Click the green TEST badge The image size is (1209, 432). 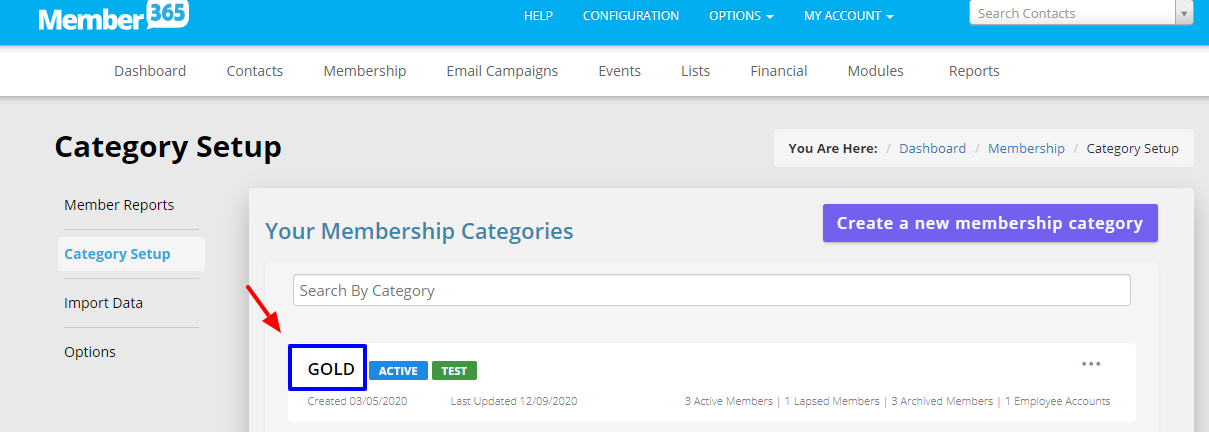454,371
